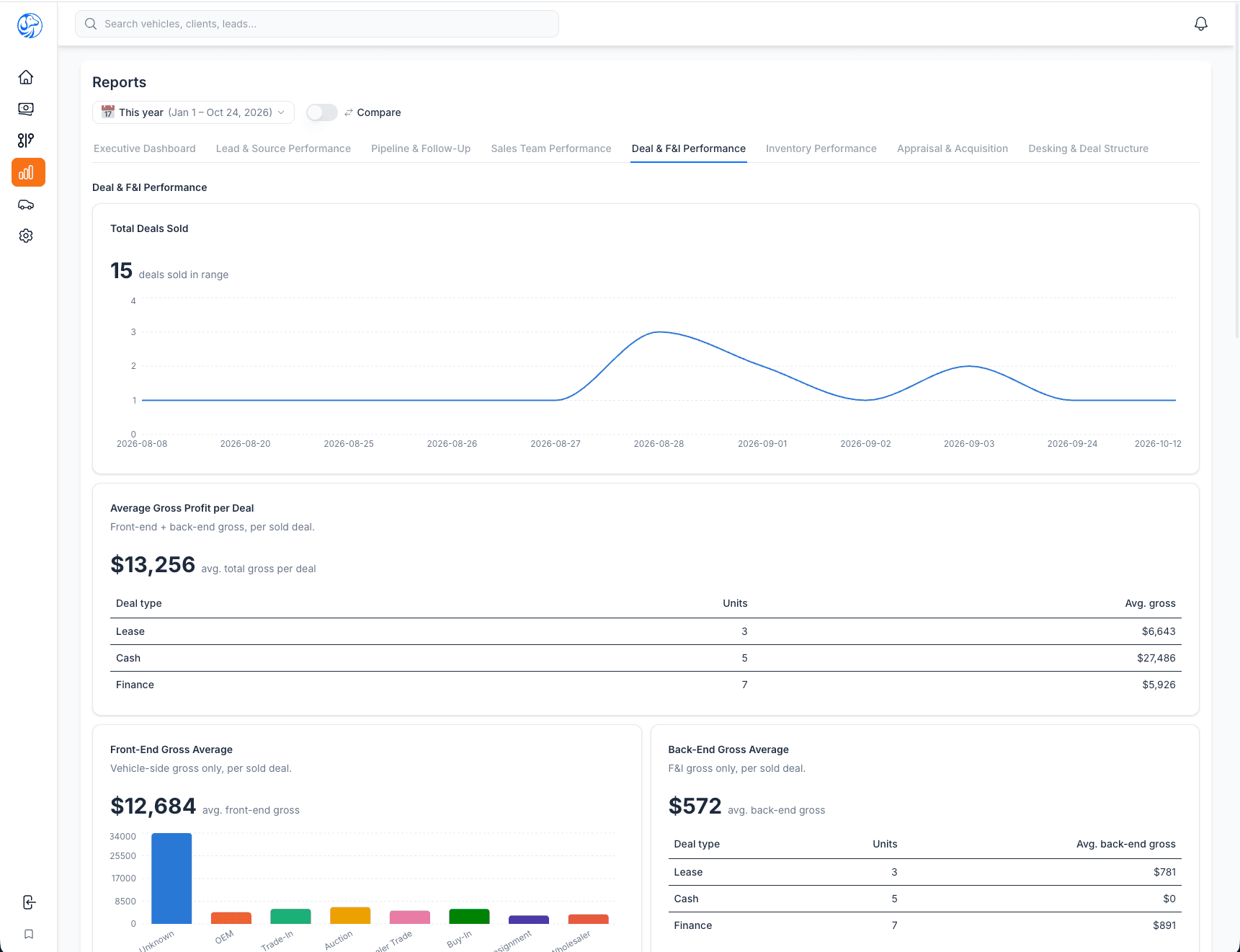Click the $781 Lease back-end gross value
Screen dimensions: 1240x952
tap(1164, 872)
